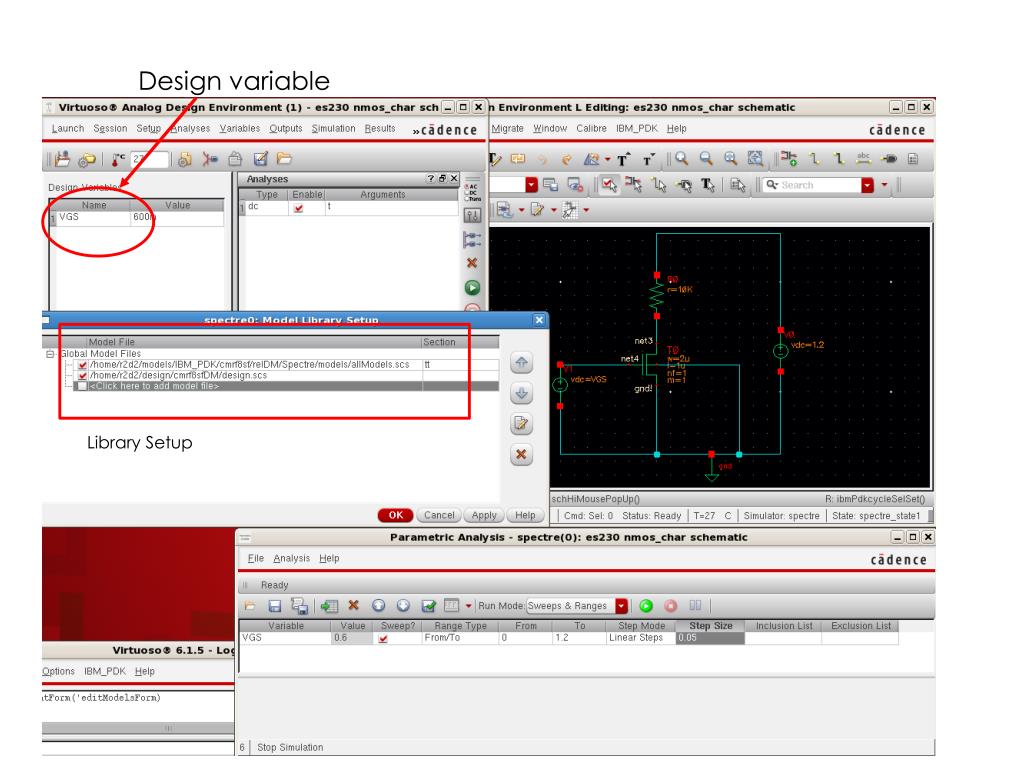
Task: Click the Step Size cell showing 0.05
Action: point(710,638)
